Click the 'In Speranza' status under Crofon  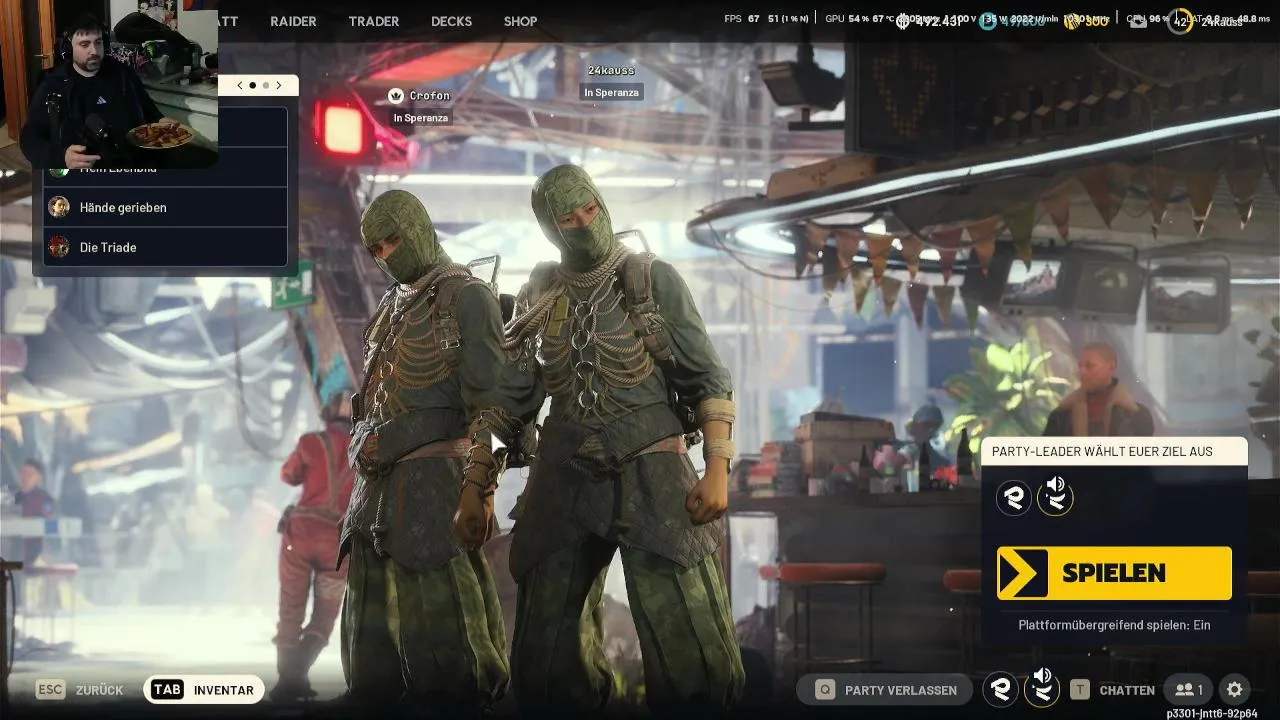coord(421,118)
